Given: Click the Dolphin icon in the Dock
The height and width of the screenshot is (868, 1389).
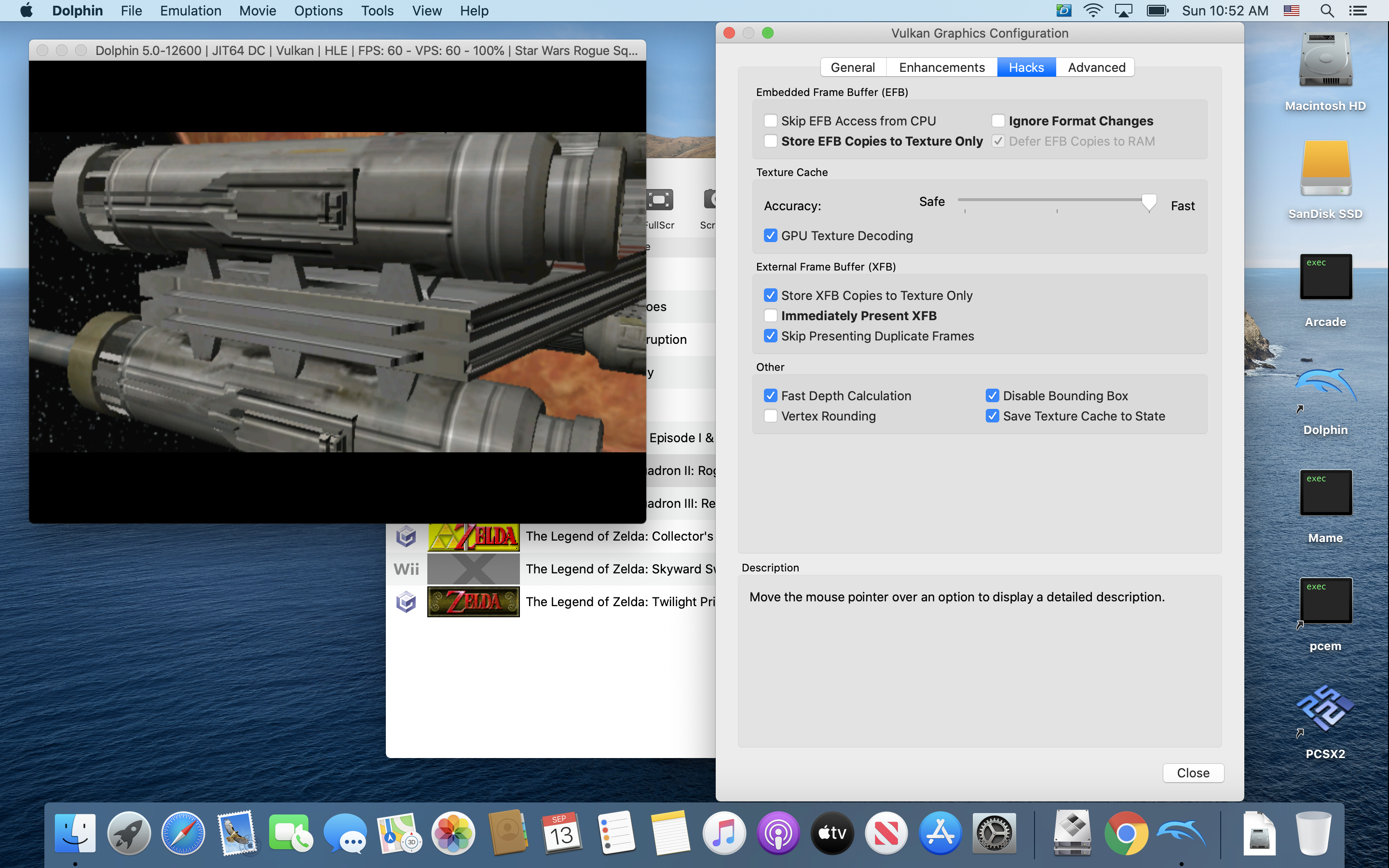Looking at the screenshot, I should point(1182,832).
